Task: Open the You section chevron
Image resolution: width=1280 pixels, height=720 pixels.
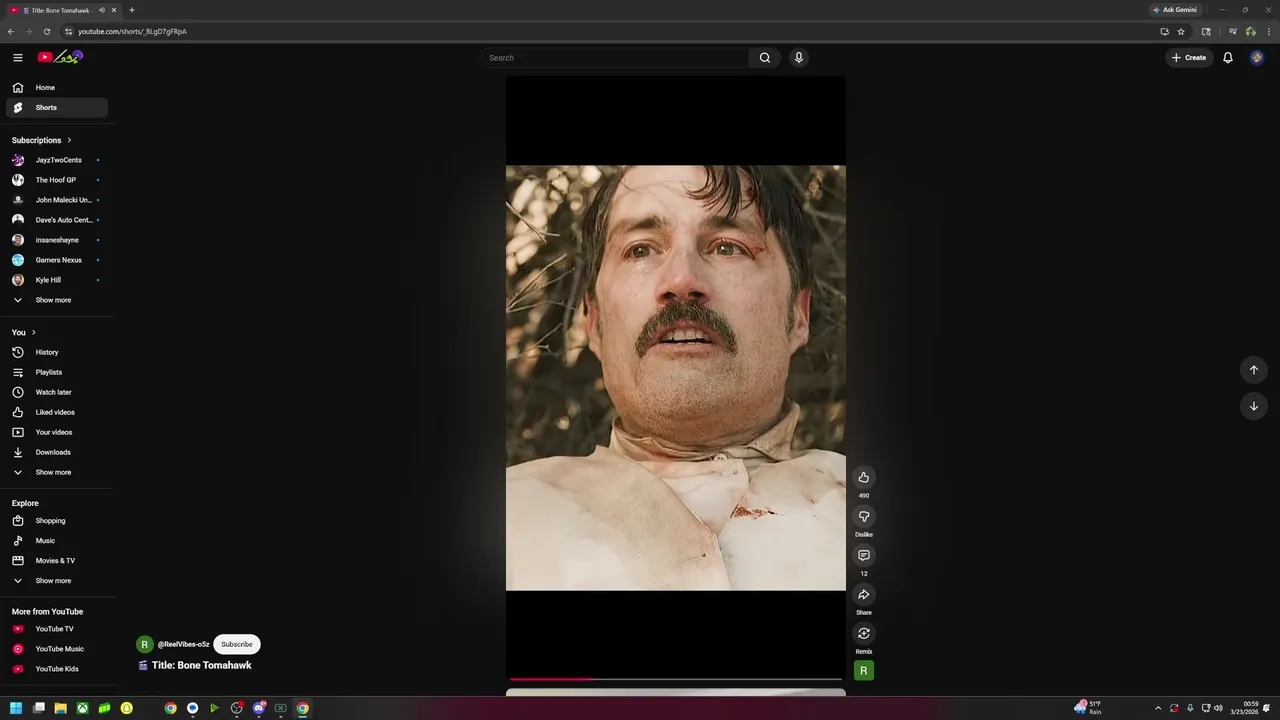Action: (33, 332)
